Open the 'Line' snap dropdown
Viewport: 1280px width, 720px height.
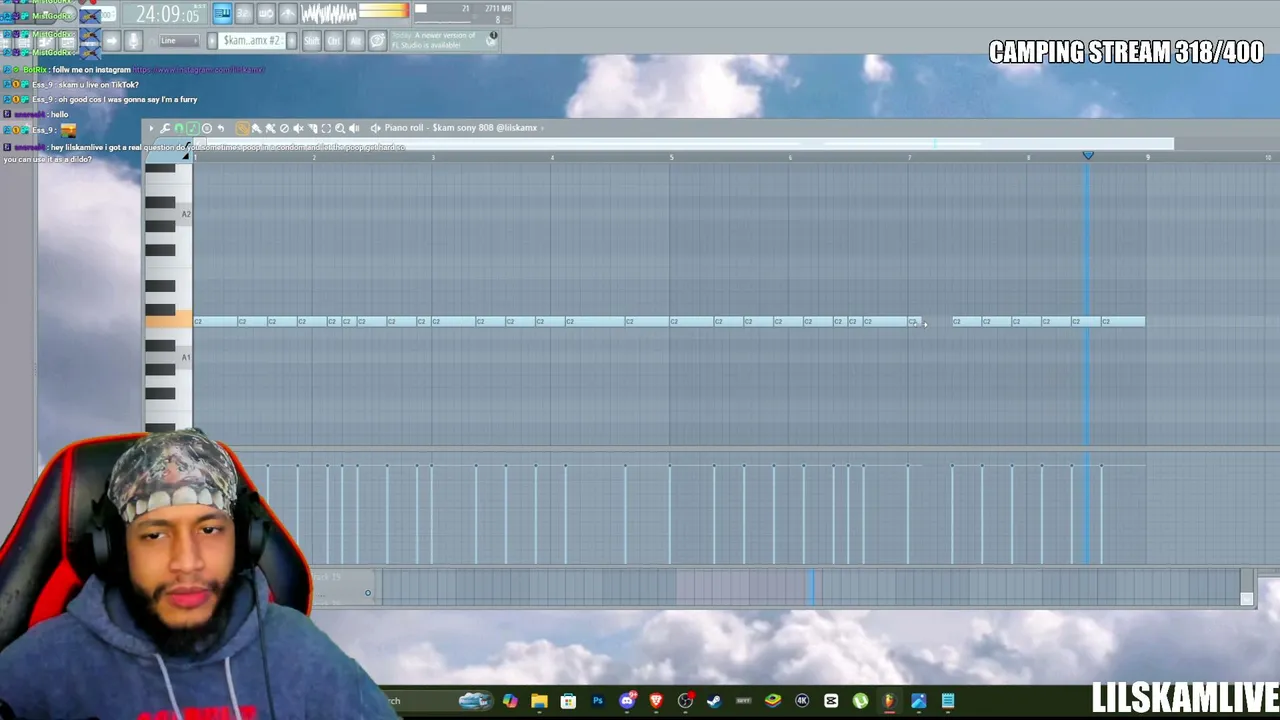tap(178, 40)
